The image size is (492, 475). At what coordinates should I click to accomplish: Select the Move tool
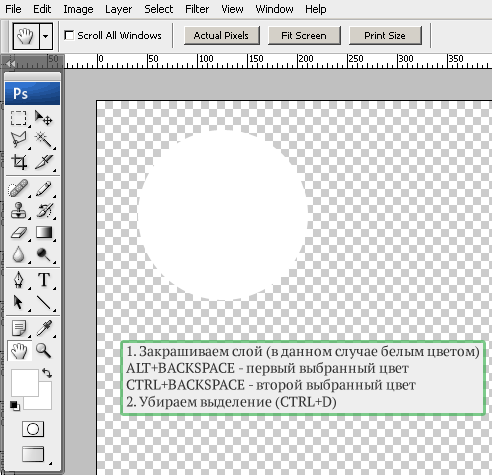pos(44,118)
